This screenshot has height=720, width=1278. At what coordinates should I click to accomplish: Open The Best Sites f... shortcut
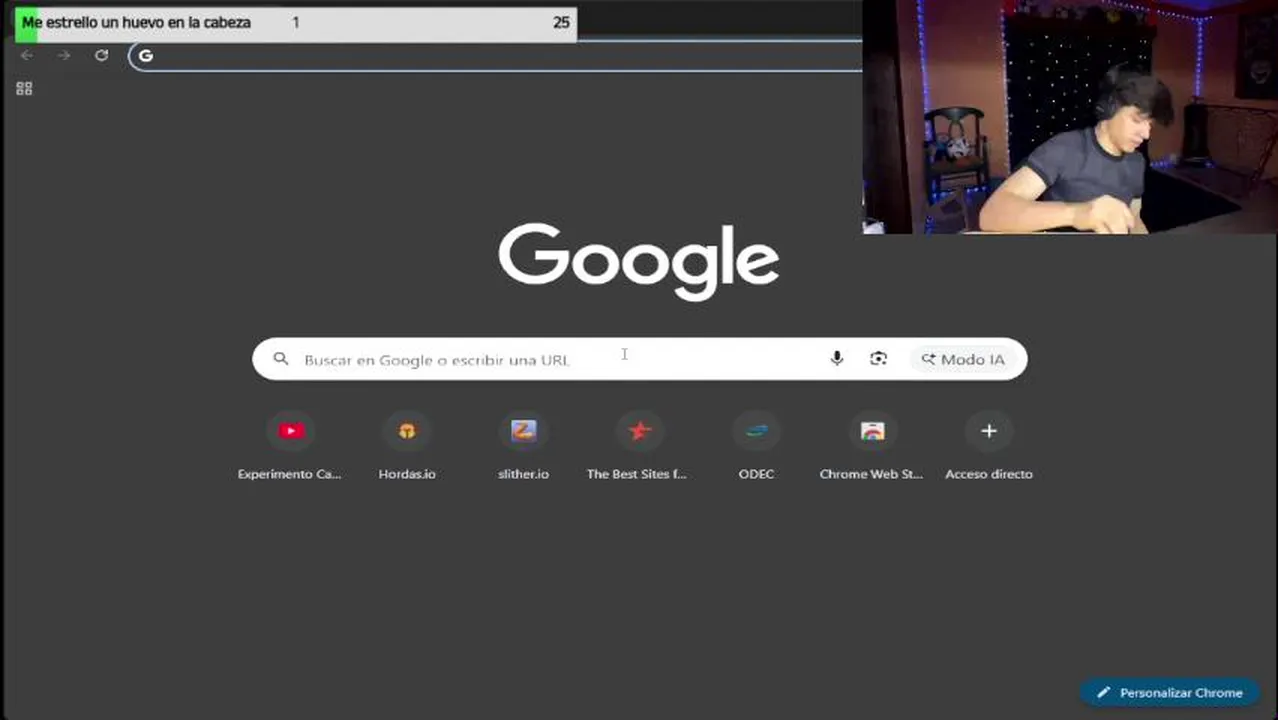coord(639,445)
